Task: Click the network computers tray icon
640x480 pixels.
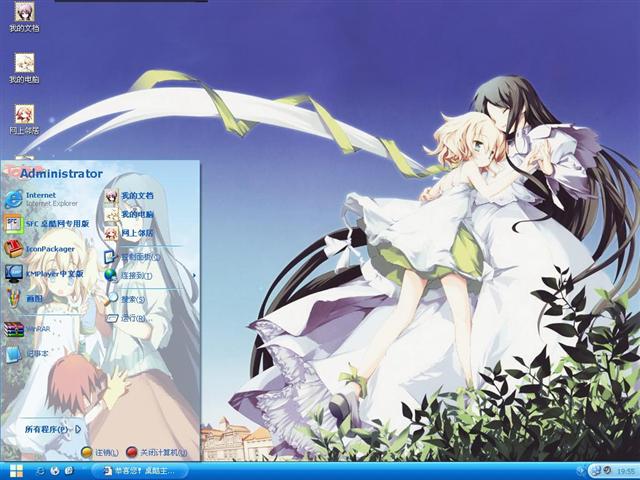Action: tap(596, 470)
